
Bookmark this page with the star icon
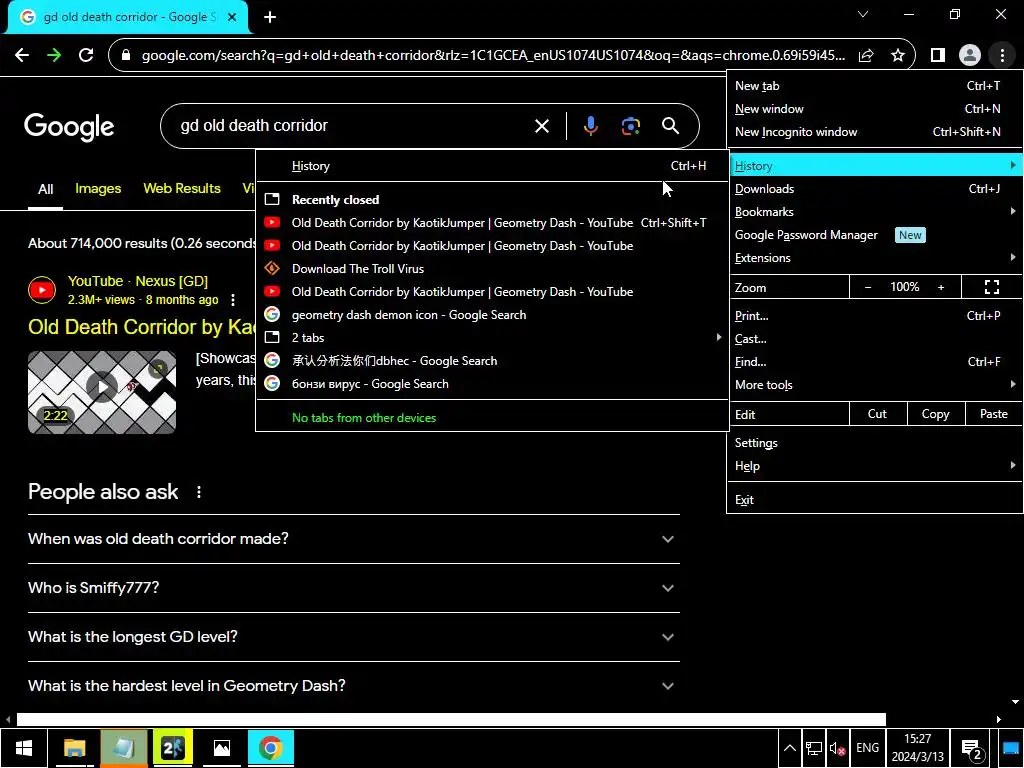pos(898,56)
